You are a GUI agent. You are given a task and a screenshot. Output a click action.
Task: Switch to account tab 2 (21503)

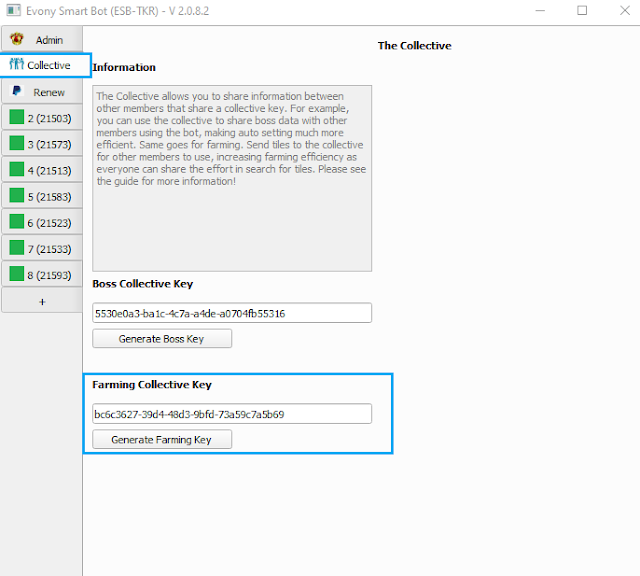point(42,118)
